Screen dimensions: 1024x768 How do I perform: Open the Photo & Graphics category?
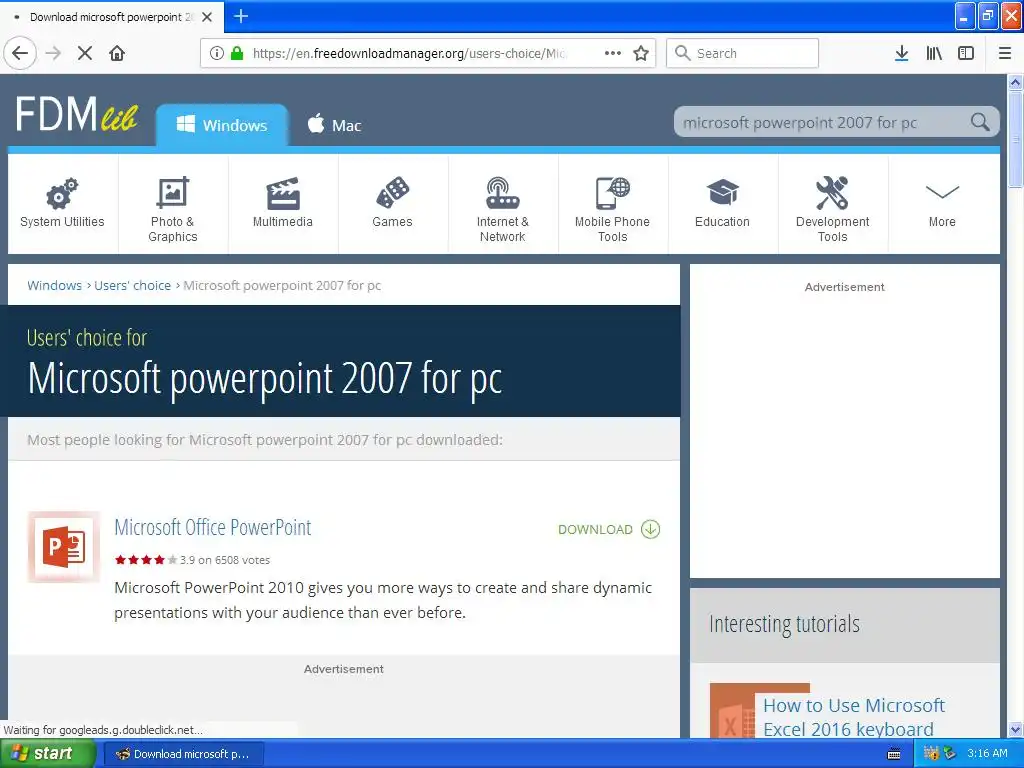173,203
